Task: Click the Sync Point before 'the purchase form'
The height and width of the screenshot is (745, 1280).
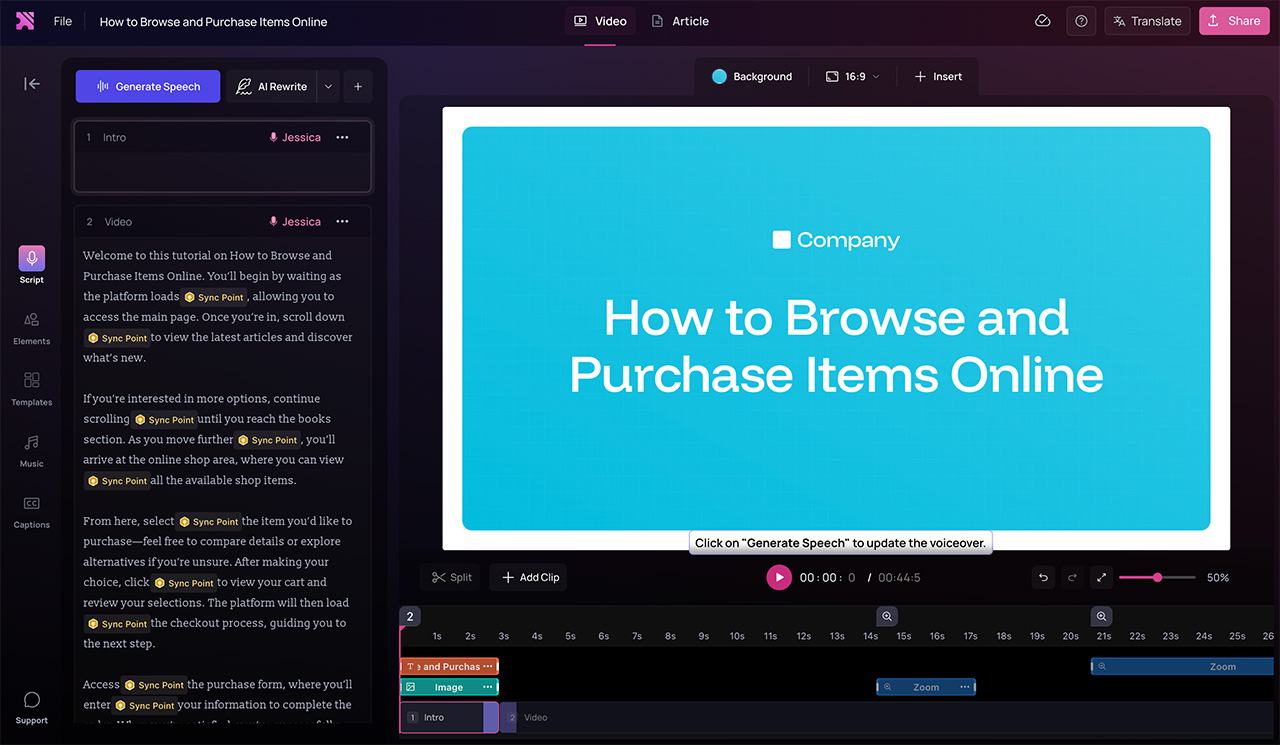Action: pyautogui.click(x=155, y=685)
